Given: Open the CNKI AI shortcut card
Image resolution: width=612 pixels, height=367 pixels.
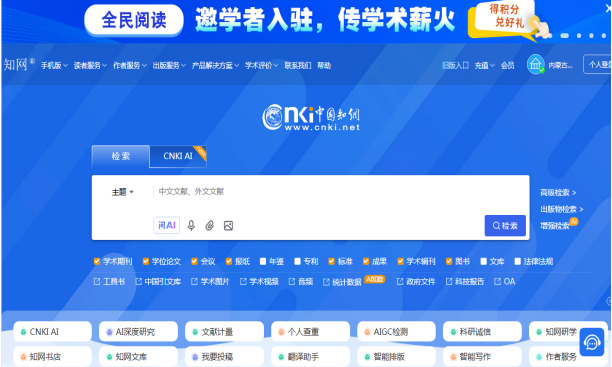Looking at the screenshot, I should (x=52, y=331).
